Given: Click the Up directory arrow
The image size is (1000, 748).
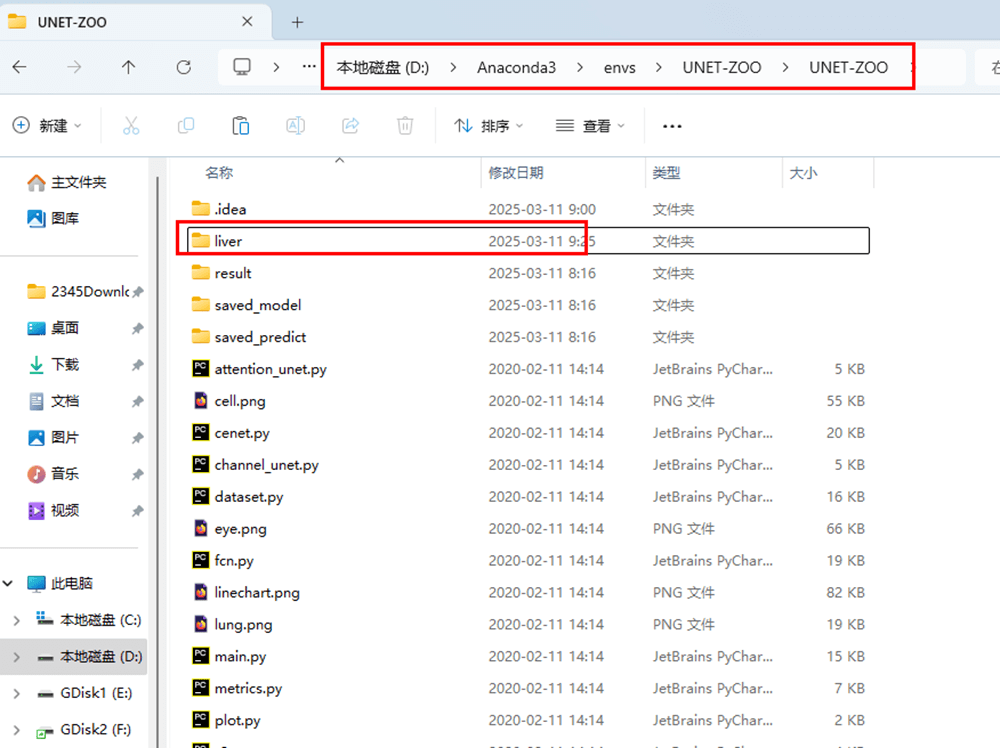Looking at the screenshot, I should coord(128,67).
